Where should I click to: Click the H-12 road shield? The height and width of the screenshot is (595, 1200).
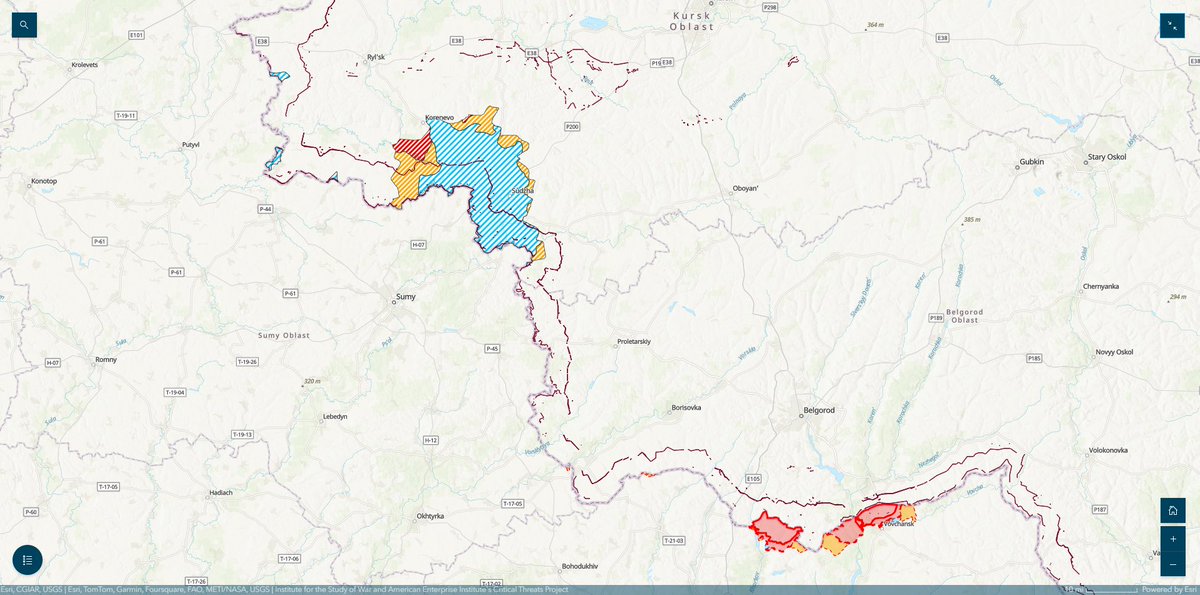[x=431, y=440]
